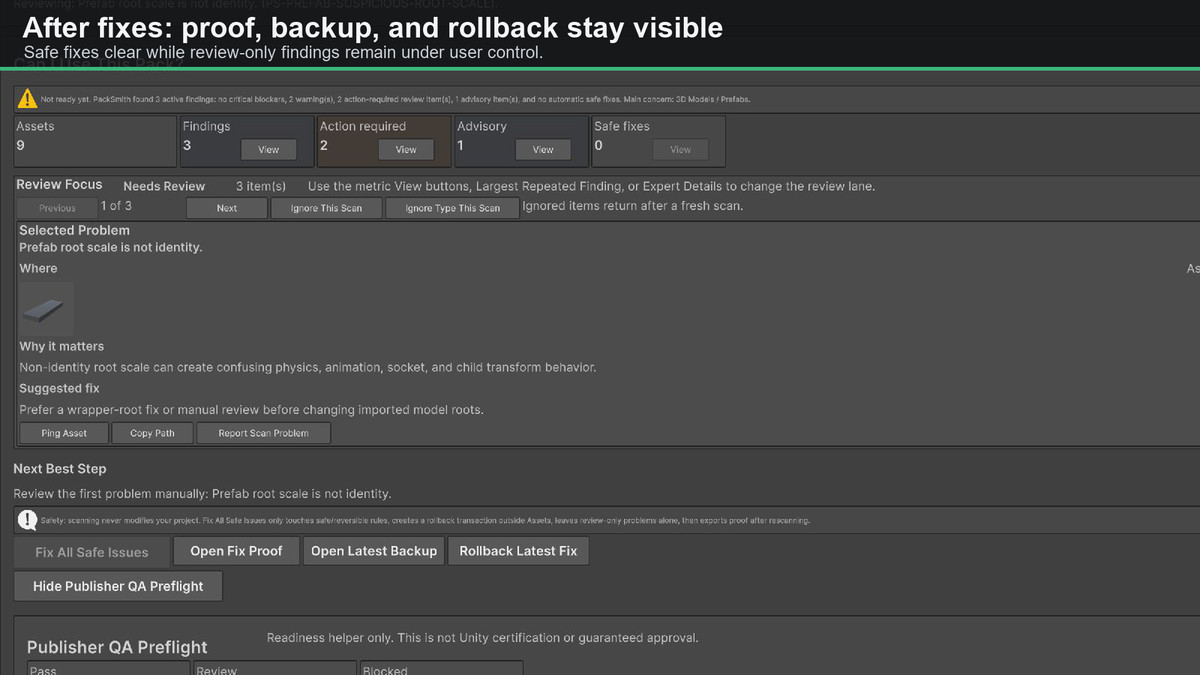
Task: Advance to the Next review item
Action: [227, 208]
